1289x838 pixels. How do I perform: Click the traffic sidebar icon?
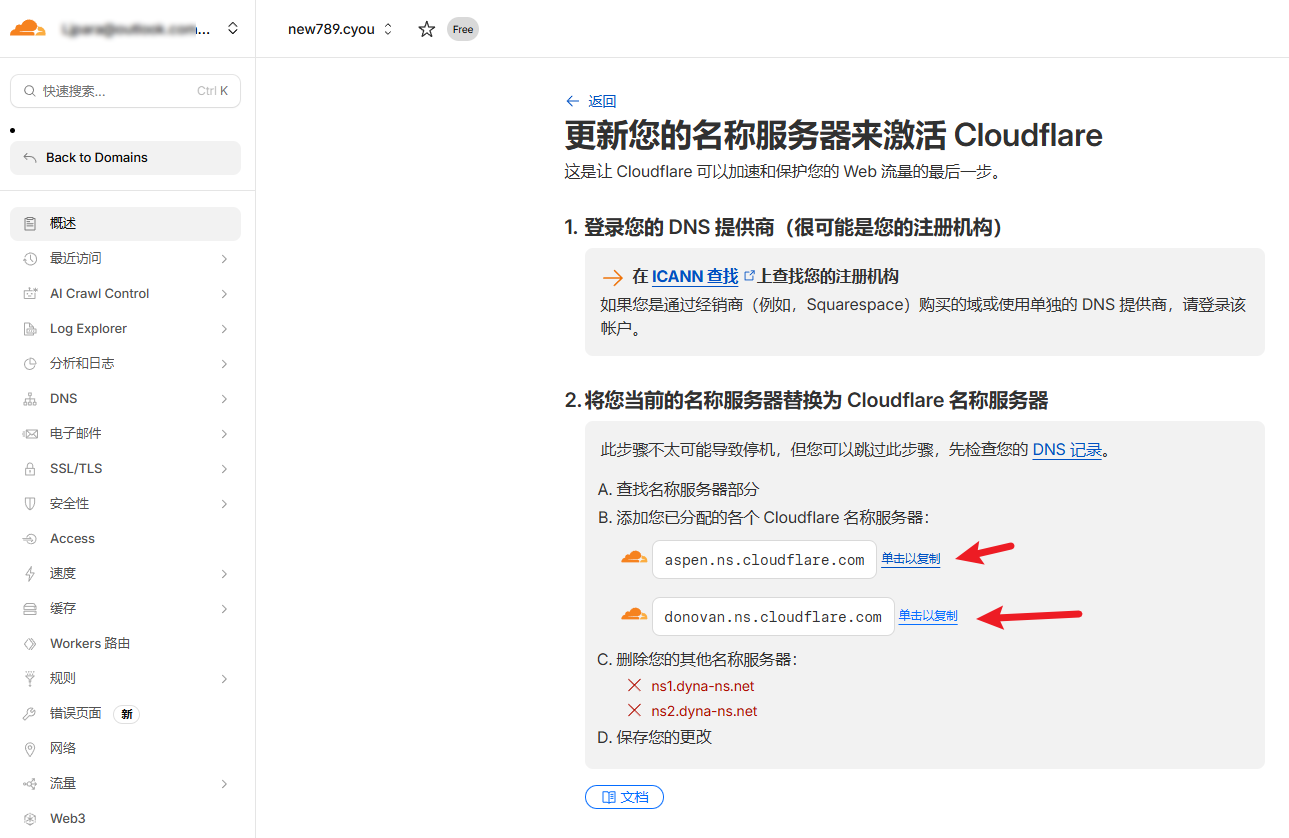[30, 784]
